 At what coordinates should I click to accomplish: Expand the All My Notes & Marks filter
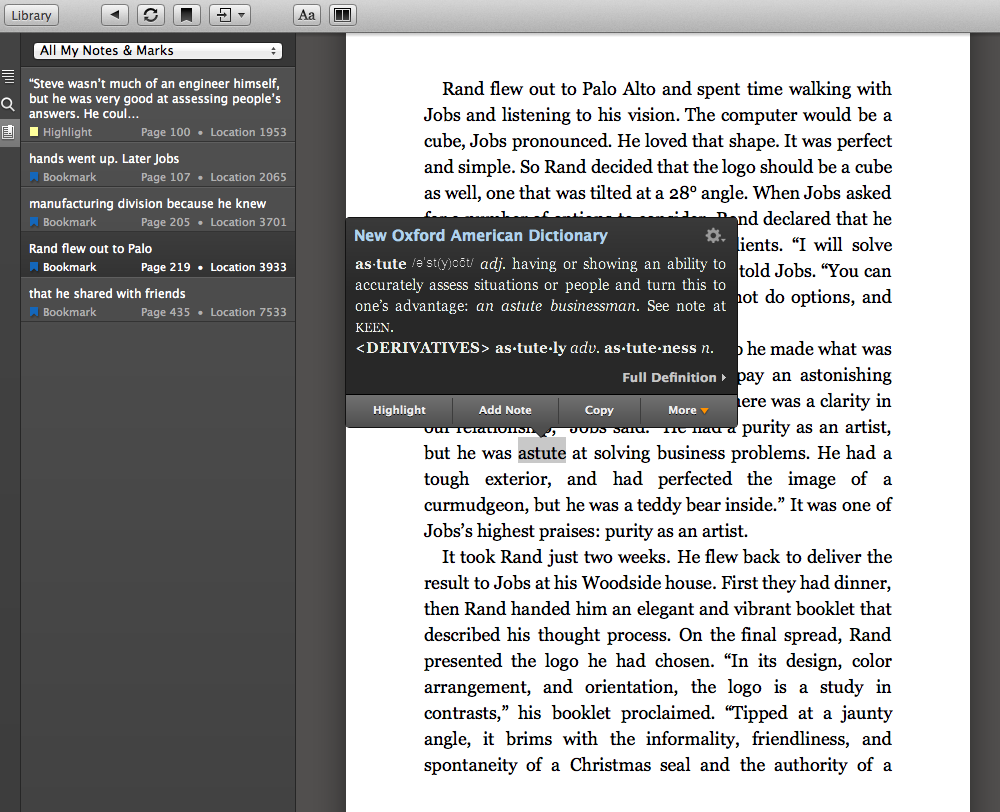(158, 51)
